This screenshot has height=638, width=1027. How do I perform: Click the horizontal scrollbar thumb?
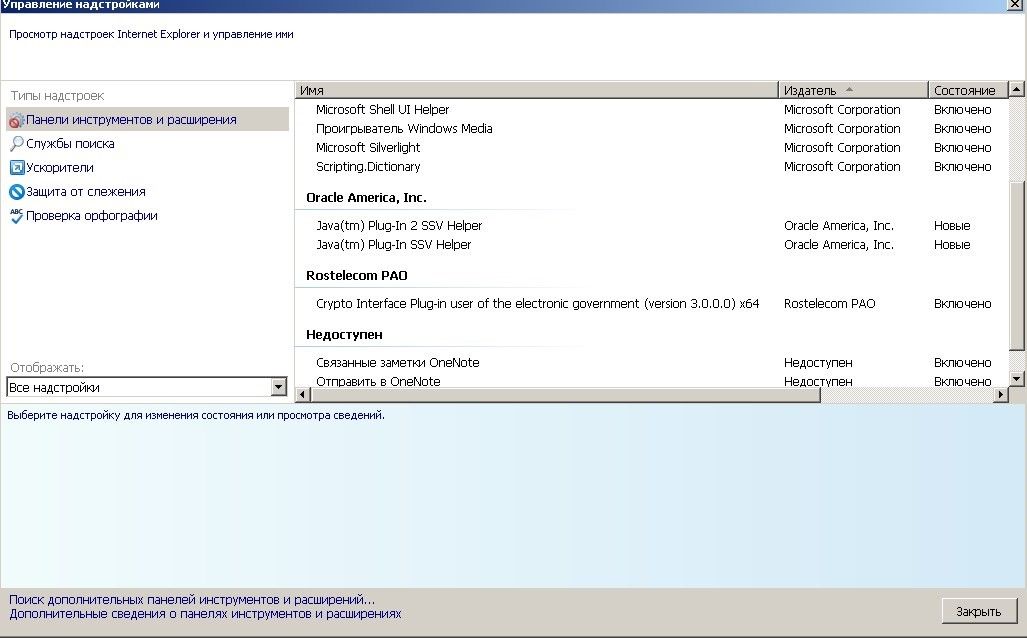pyautogui.click(x=566, y=394)
